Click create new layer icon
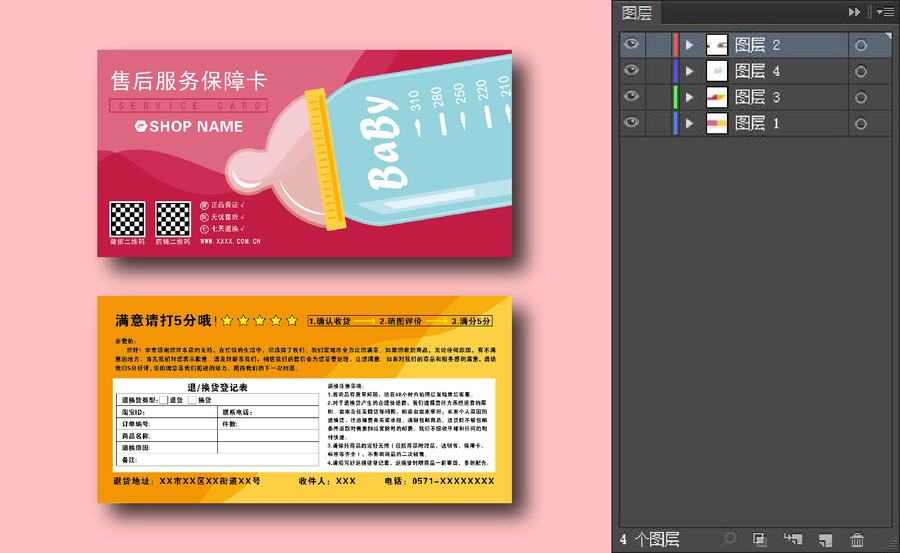Screen dimensions: 900x553 pos(825,539)
